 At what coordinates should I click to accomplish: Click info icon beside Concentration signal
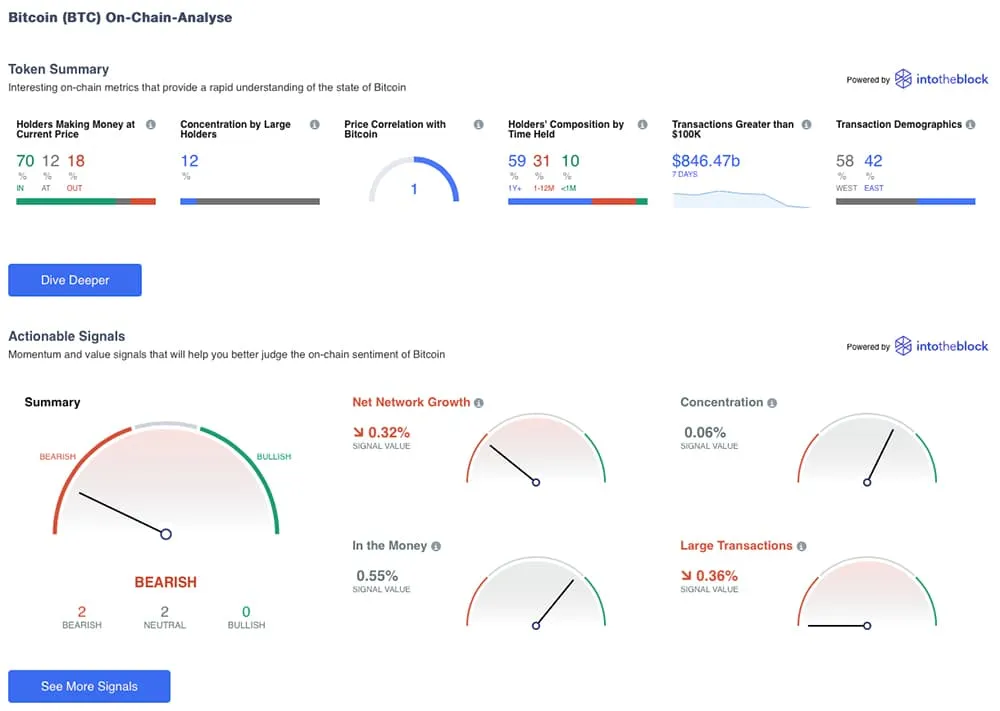coord(772,403)
